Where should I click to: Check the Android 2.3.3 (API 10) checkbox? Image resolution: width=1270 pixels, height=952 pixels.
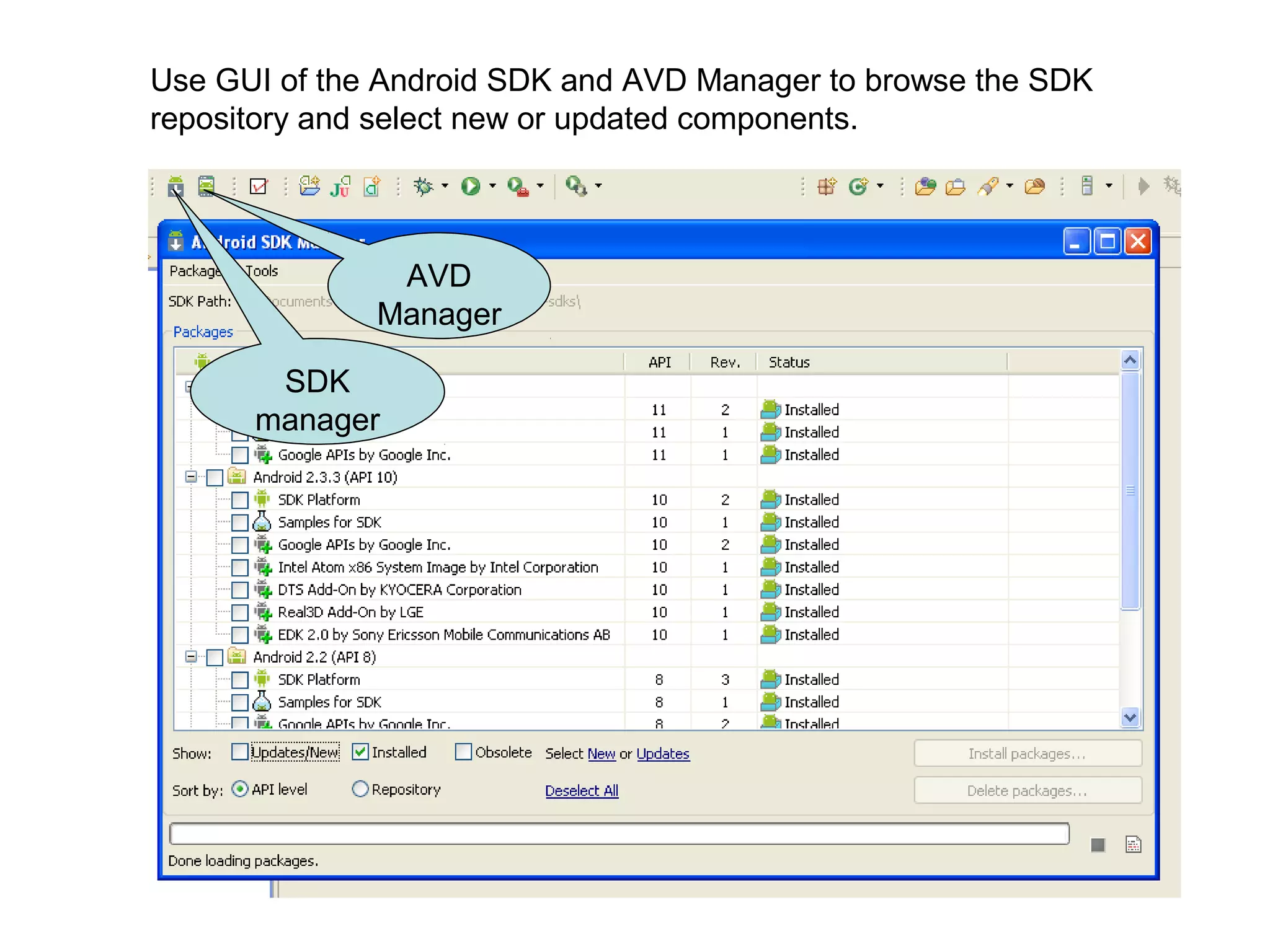click(215, 477)
